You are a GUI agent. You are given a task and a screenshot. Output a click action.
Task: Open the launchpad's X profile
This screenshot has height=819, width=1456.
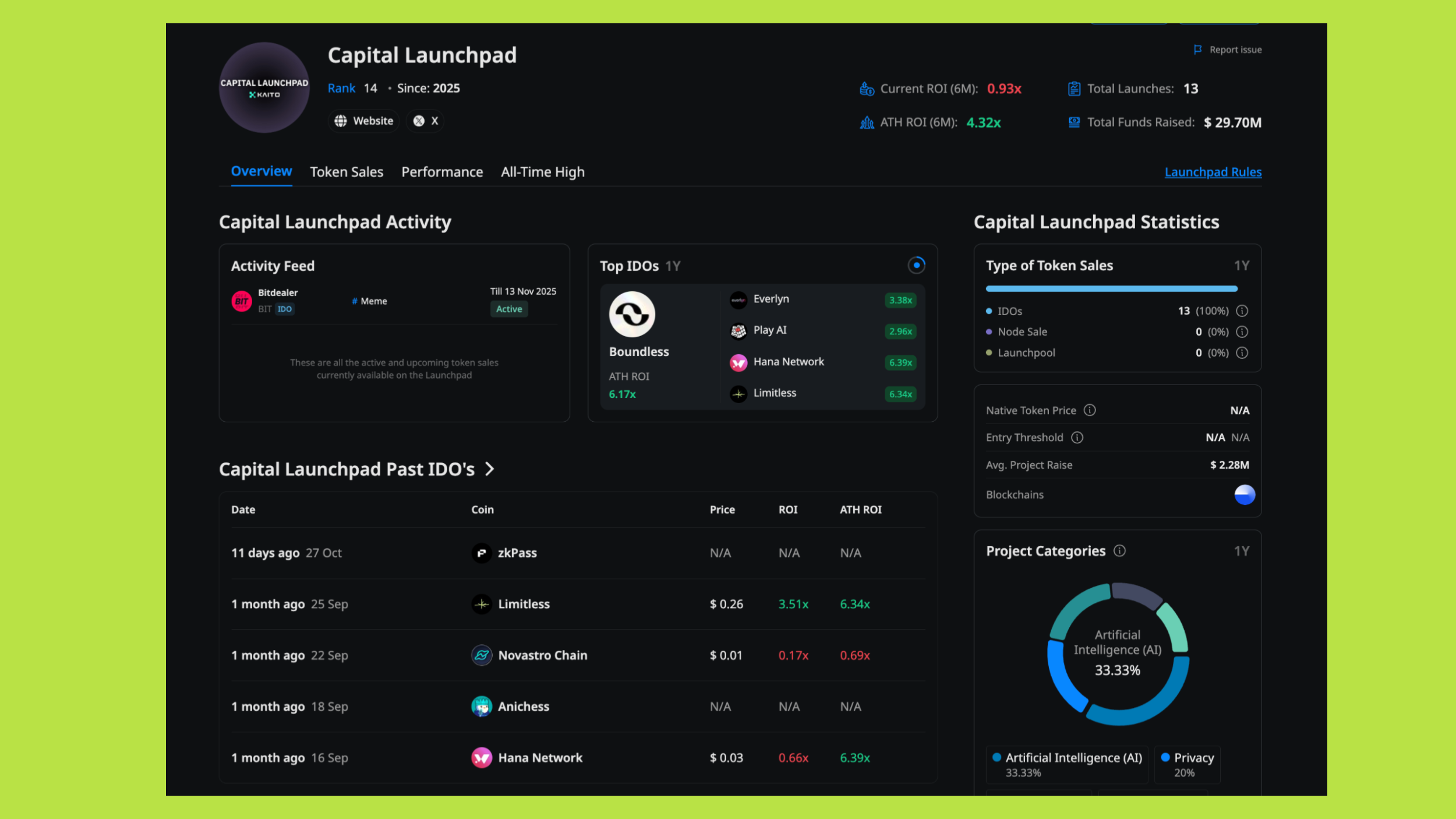424,121
